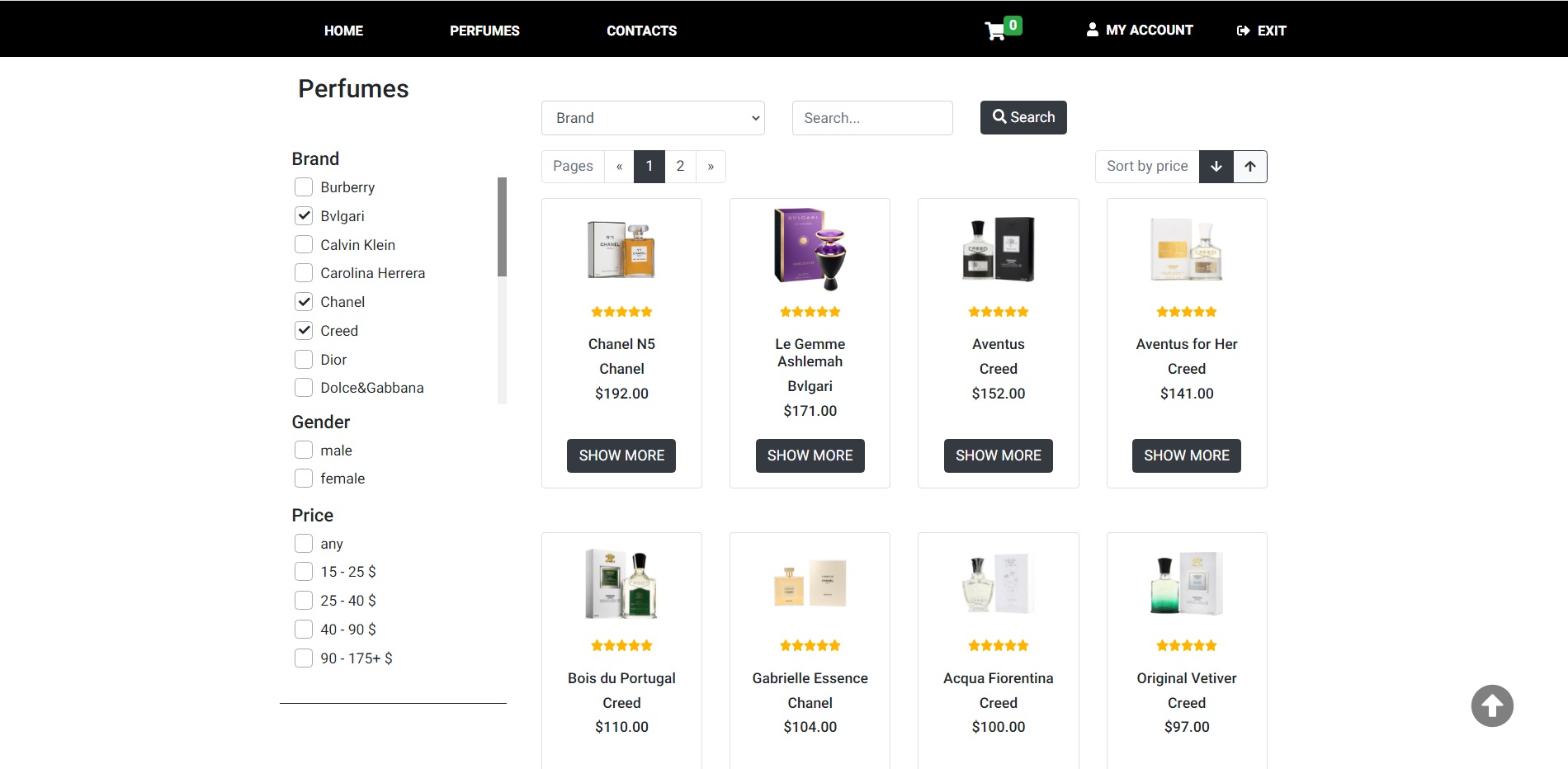Open the Original Vetiver product image
Screen dimensions: 1568x769
coord(1187,583)
